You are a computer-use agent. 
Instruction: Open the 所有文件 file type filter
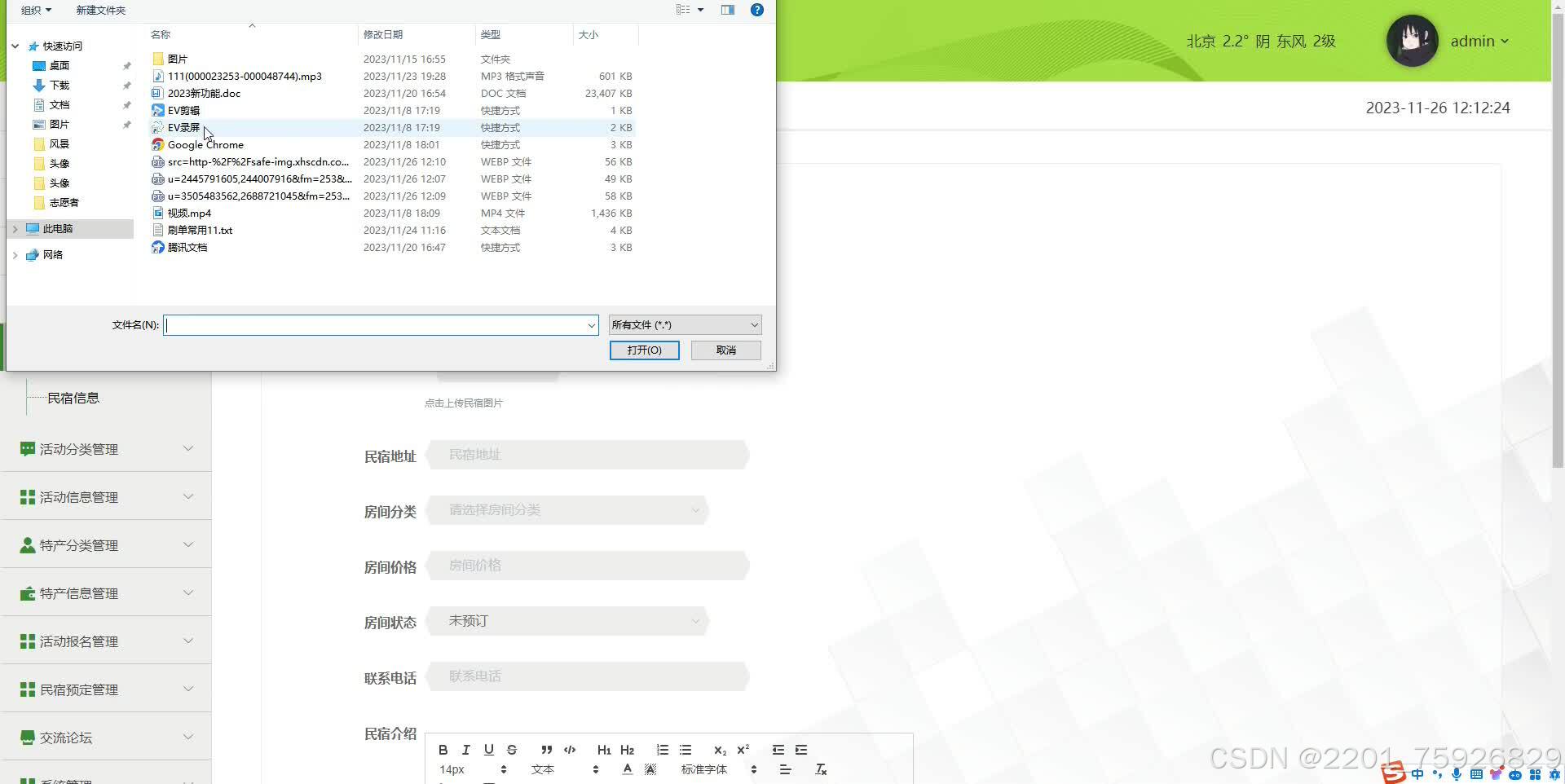[x=685, y=325]
